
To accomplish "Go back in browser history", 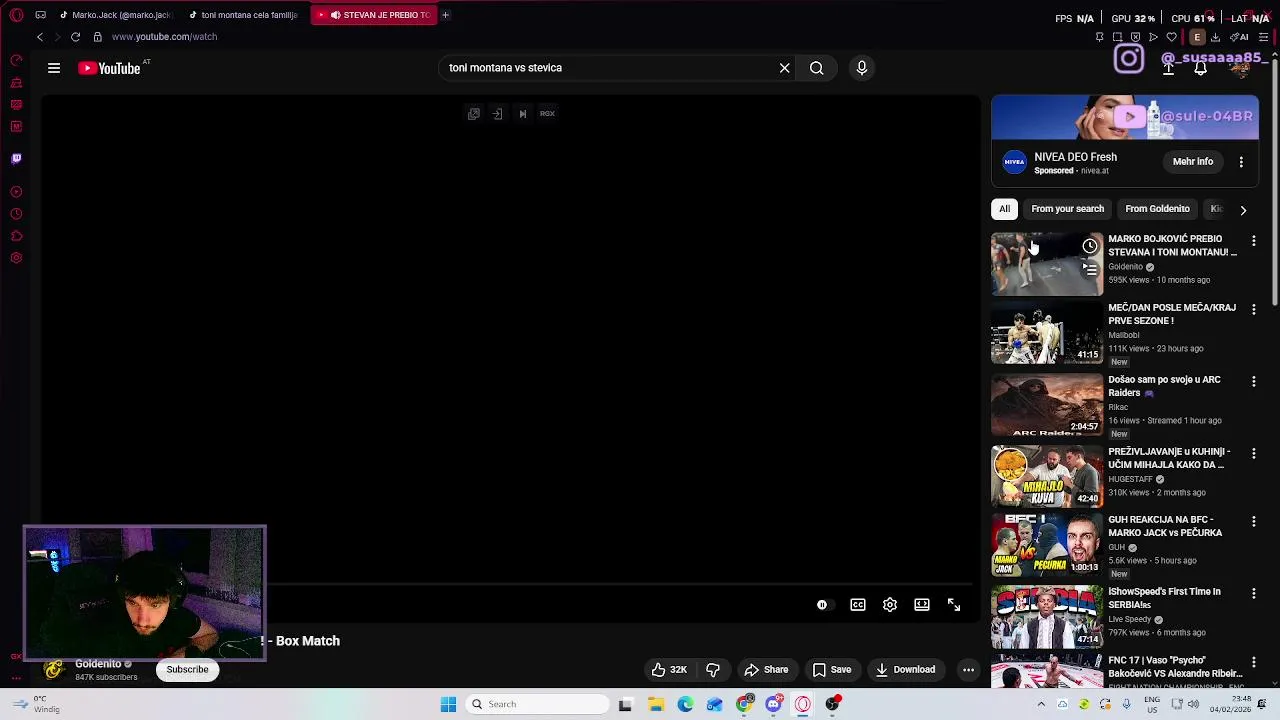I will coord(40,37).
